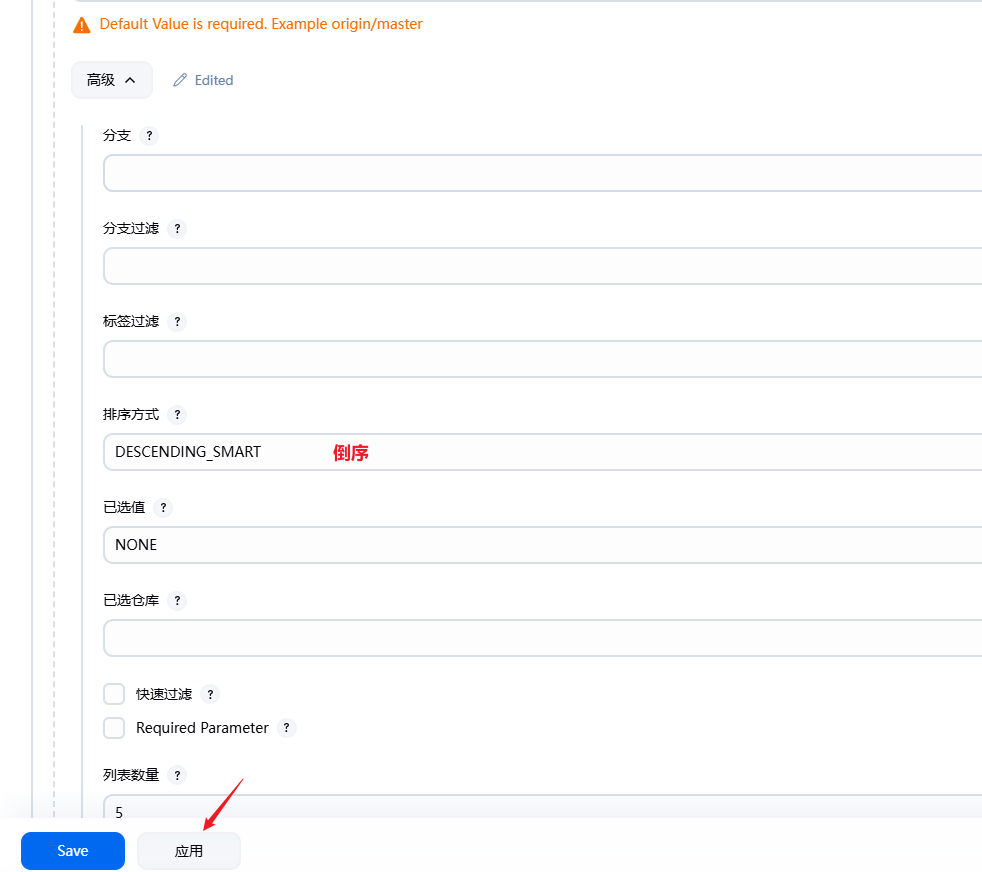982x872 pixels.
Task: Open help for 已选仓库 field
Action: [177, 601]
